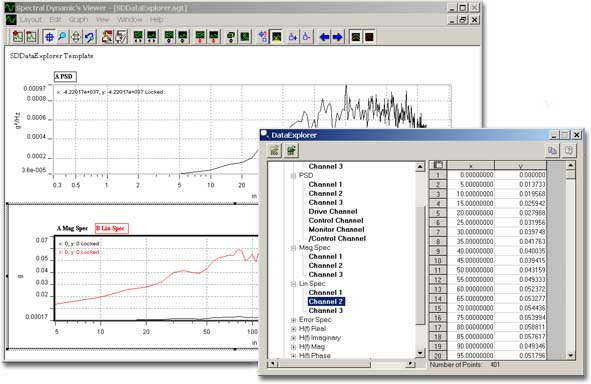The image size is (591, 384).
Task: Select Monitor Channel under PSD
Action: 336,230
